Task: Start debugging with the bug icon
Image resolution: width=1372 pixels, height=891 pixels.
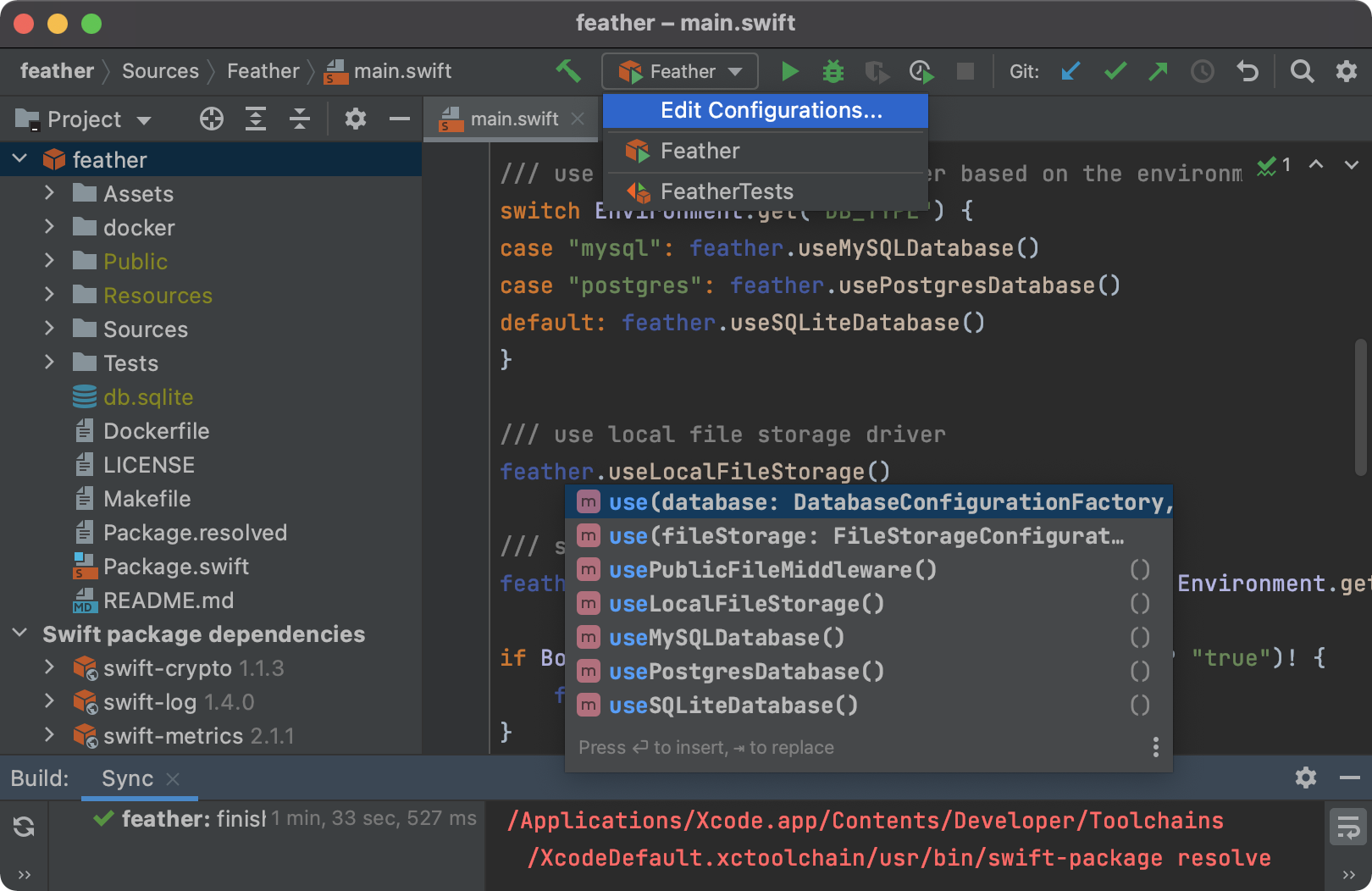Action: click(833, 71)
